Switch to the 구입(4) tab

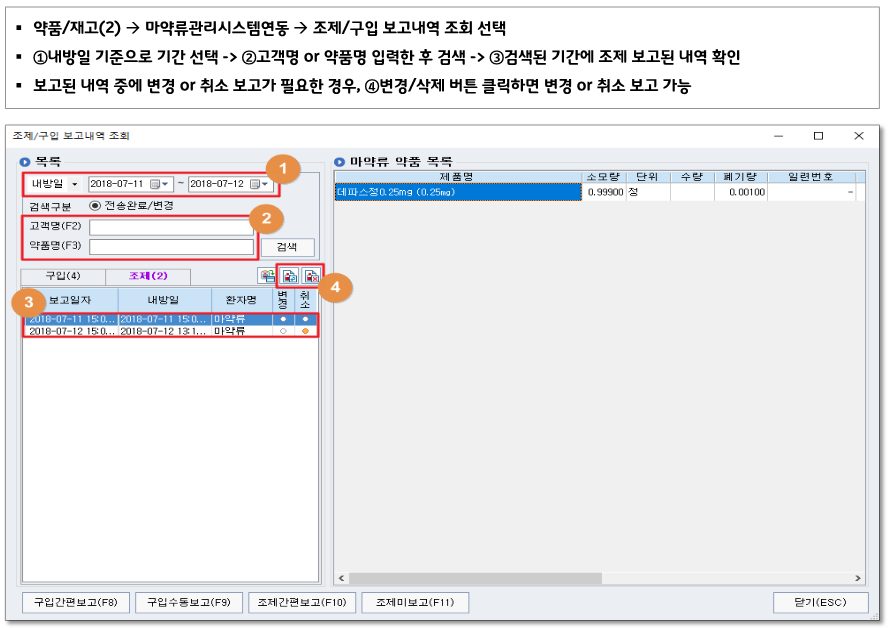coord(62,276)
